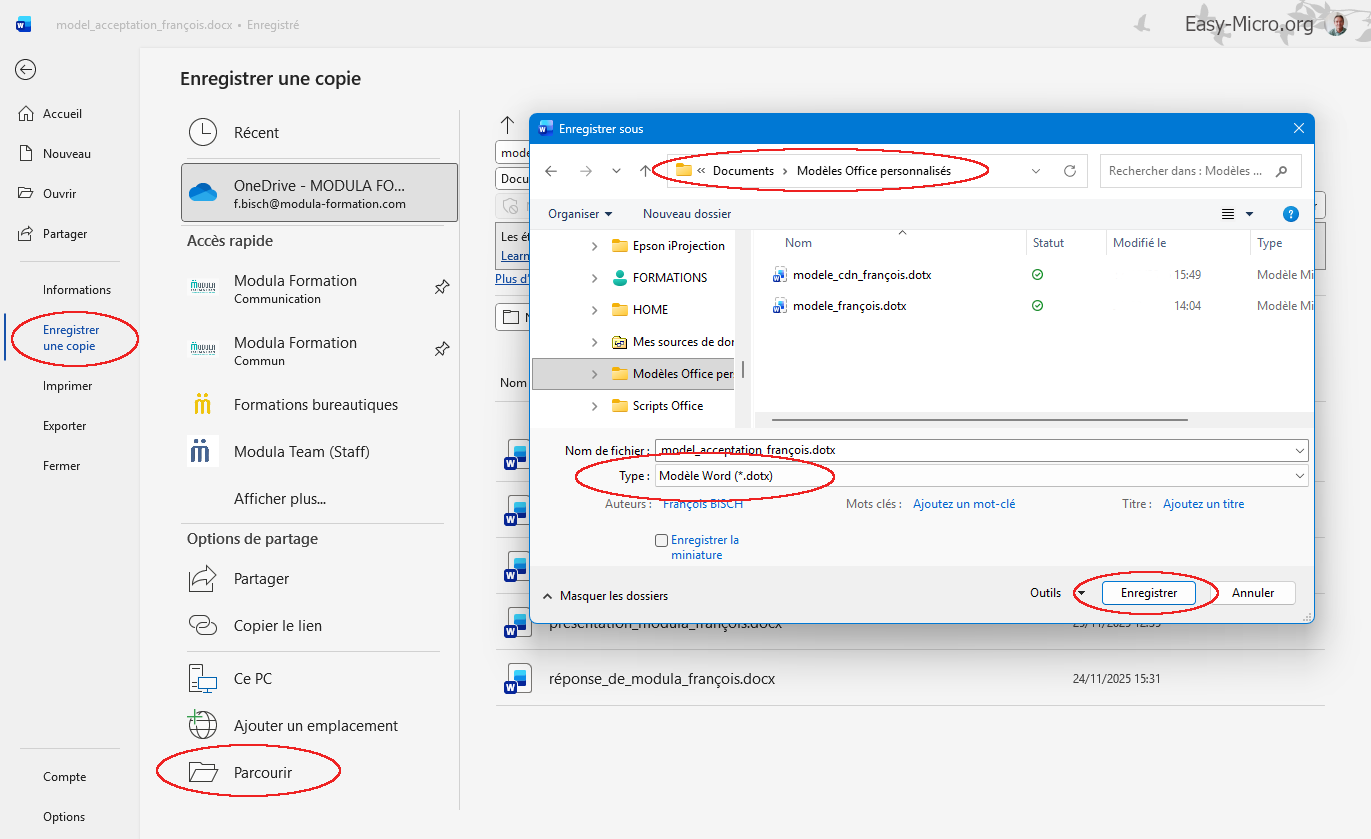The image size is (1371, 839).
Task: Select Exporter in the left menu
Action: 64,426
